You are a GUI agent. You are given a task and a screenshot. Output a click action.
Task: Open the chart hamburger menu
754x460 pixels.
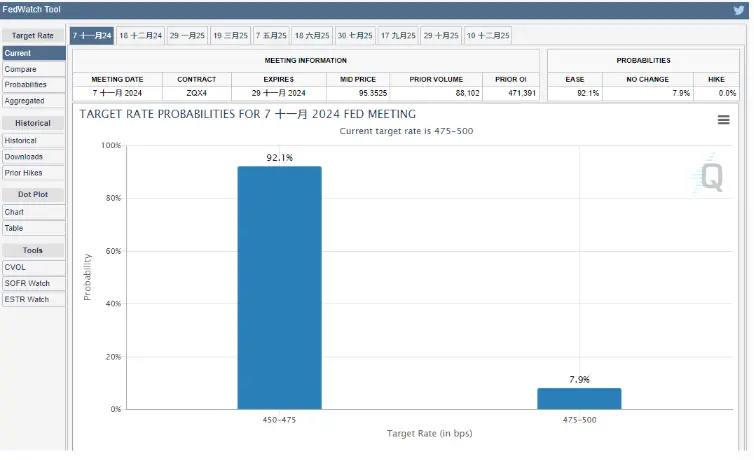(x=723, y=120)
